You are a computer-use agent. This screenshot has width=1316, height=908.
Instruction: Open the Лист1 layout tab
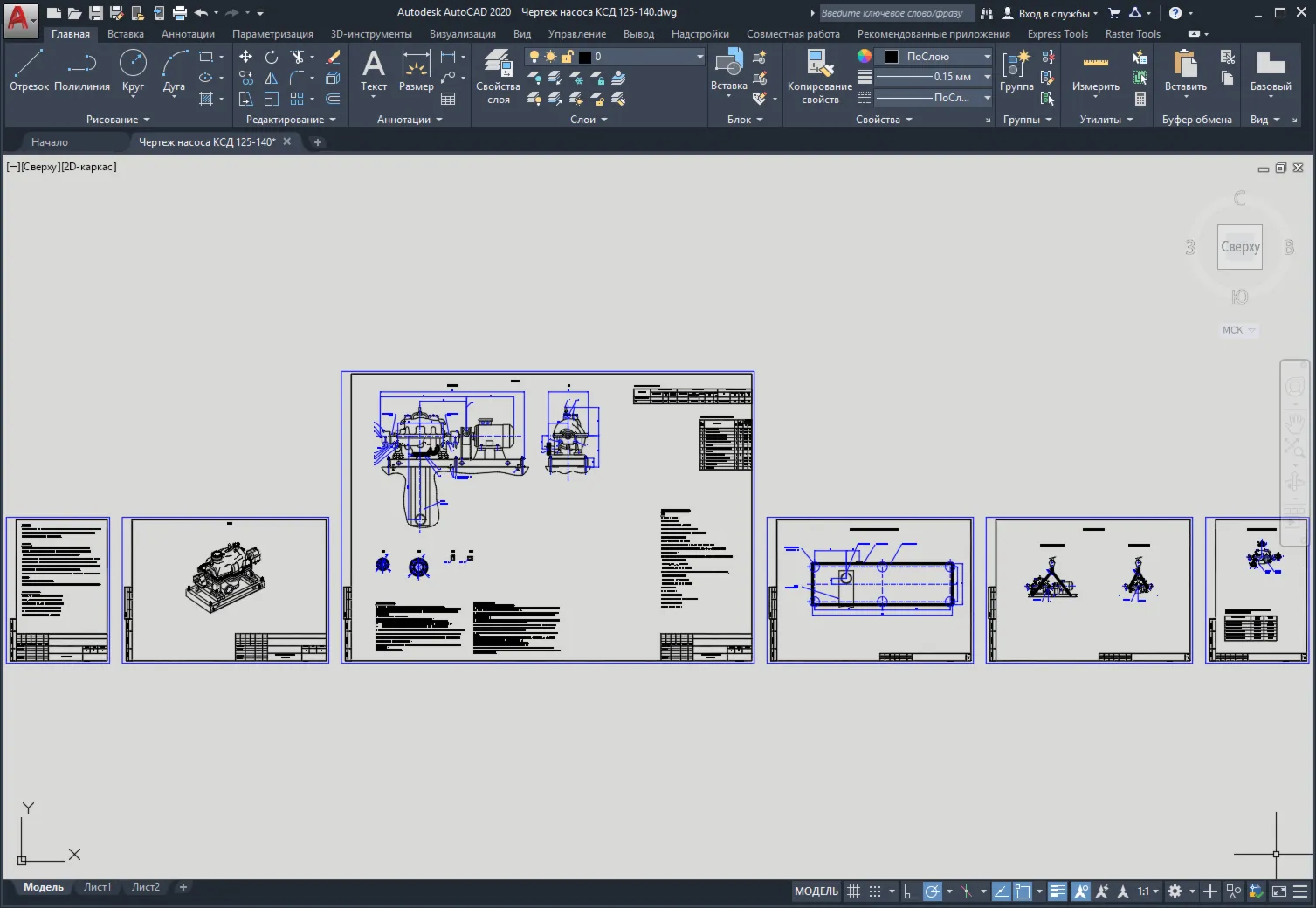pos(98,887)
